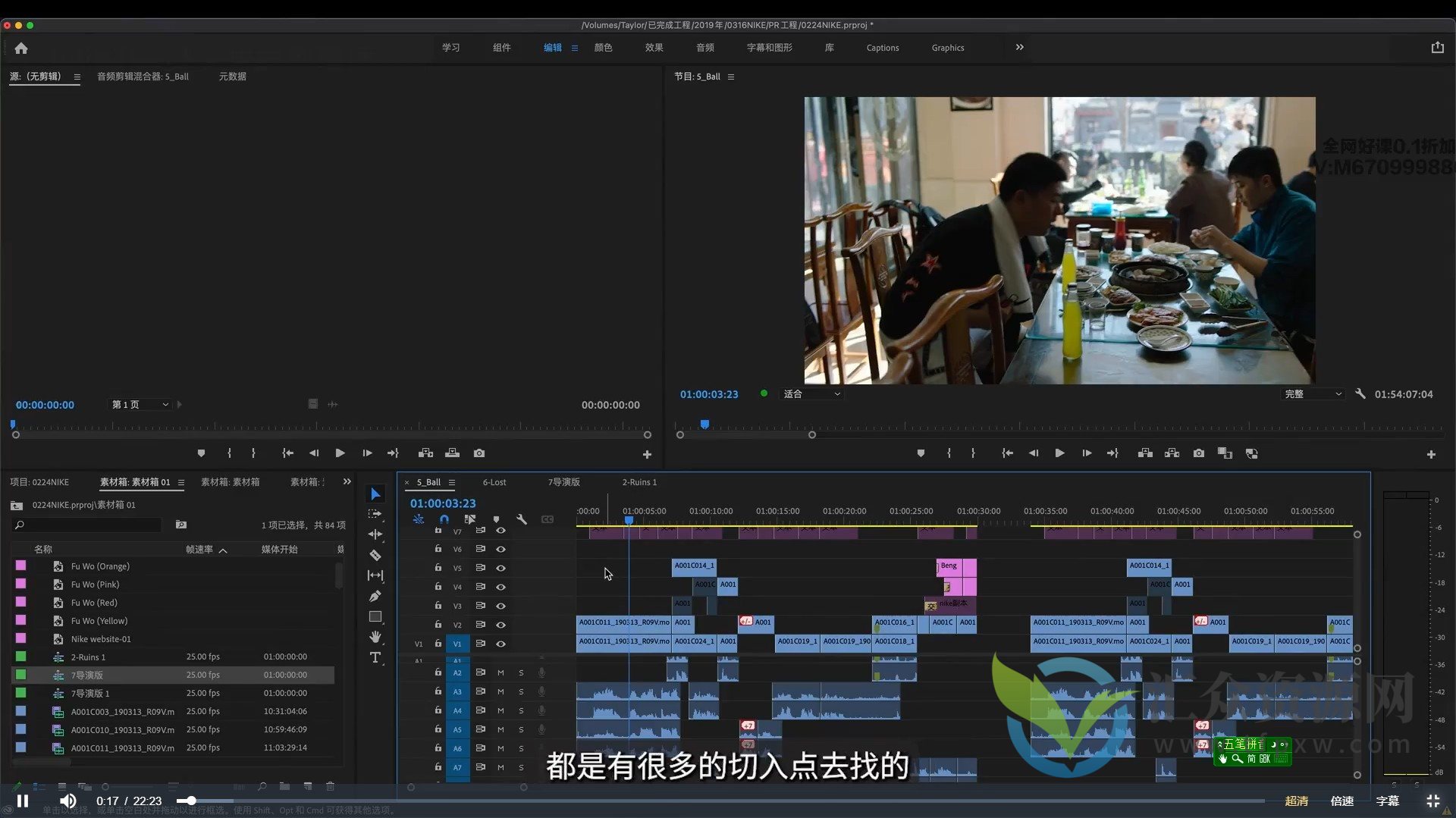Solo audio track A3

pyautogui.click(x=521, y=691)
